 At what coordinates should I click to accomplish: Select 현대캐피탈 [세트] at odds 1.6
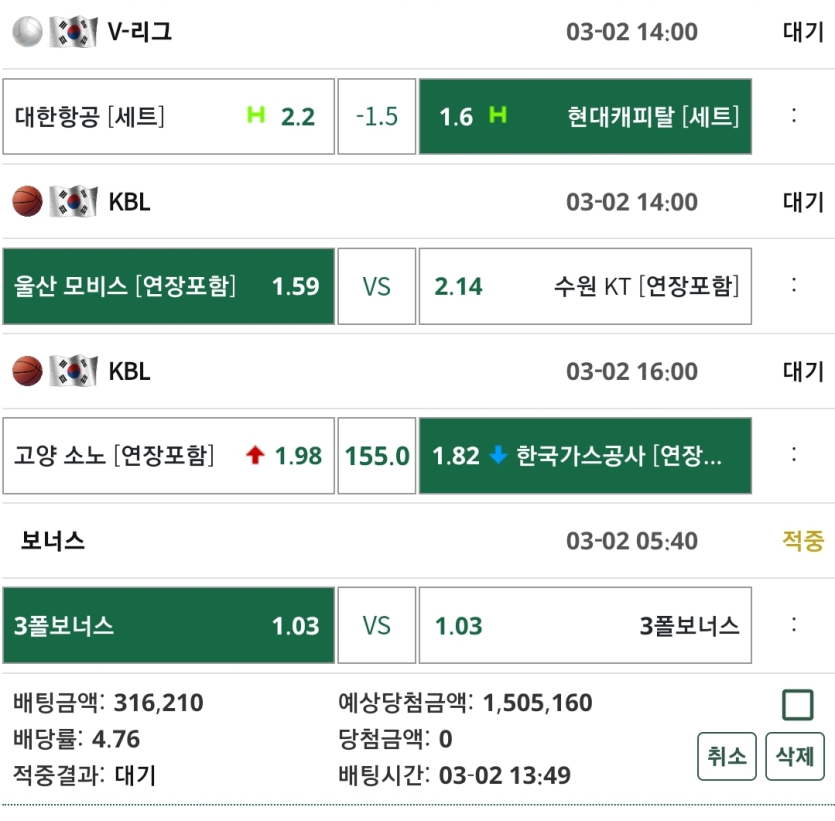585,117
